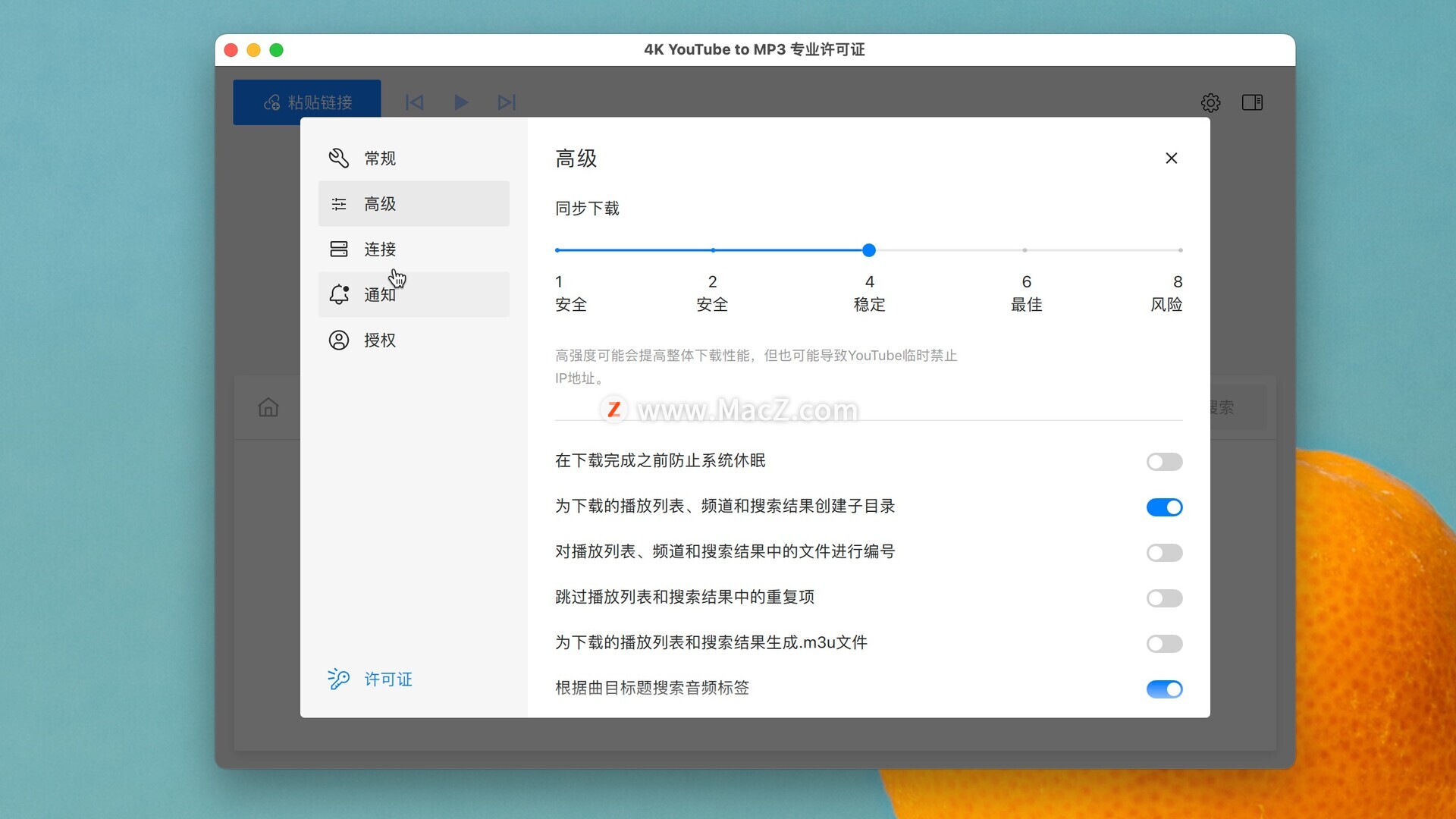Screen dimensions: 1456x819
Task: Disable 根据曲目标题搜索音频标签 toggle
Action: tap(1164, 689)
